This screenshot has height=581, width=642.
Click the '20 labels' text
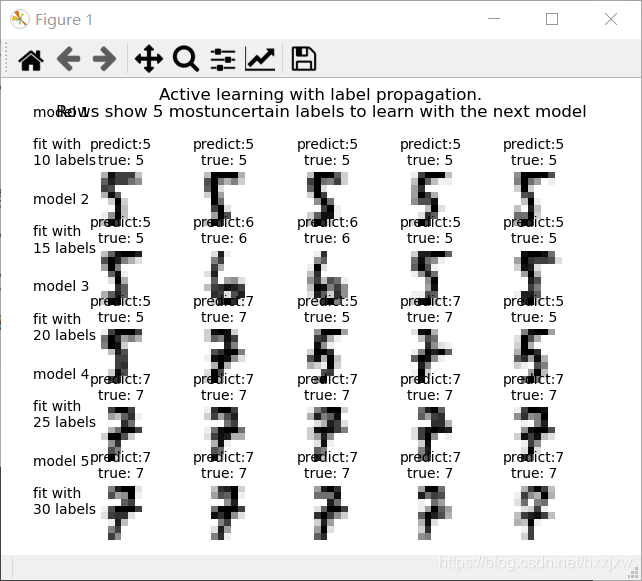(x=64, y=335)
